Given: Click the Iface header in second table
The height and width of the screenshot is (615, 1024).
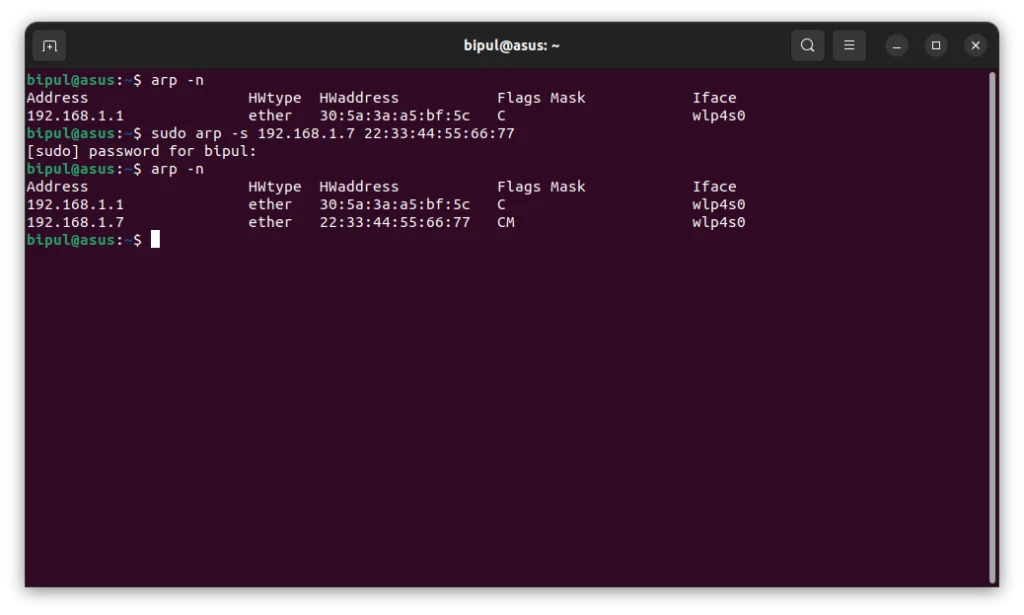Looking at the screenshot, I should (x=714, y=187).
